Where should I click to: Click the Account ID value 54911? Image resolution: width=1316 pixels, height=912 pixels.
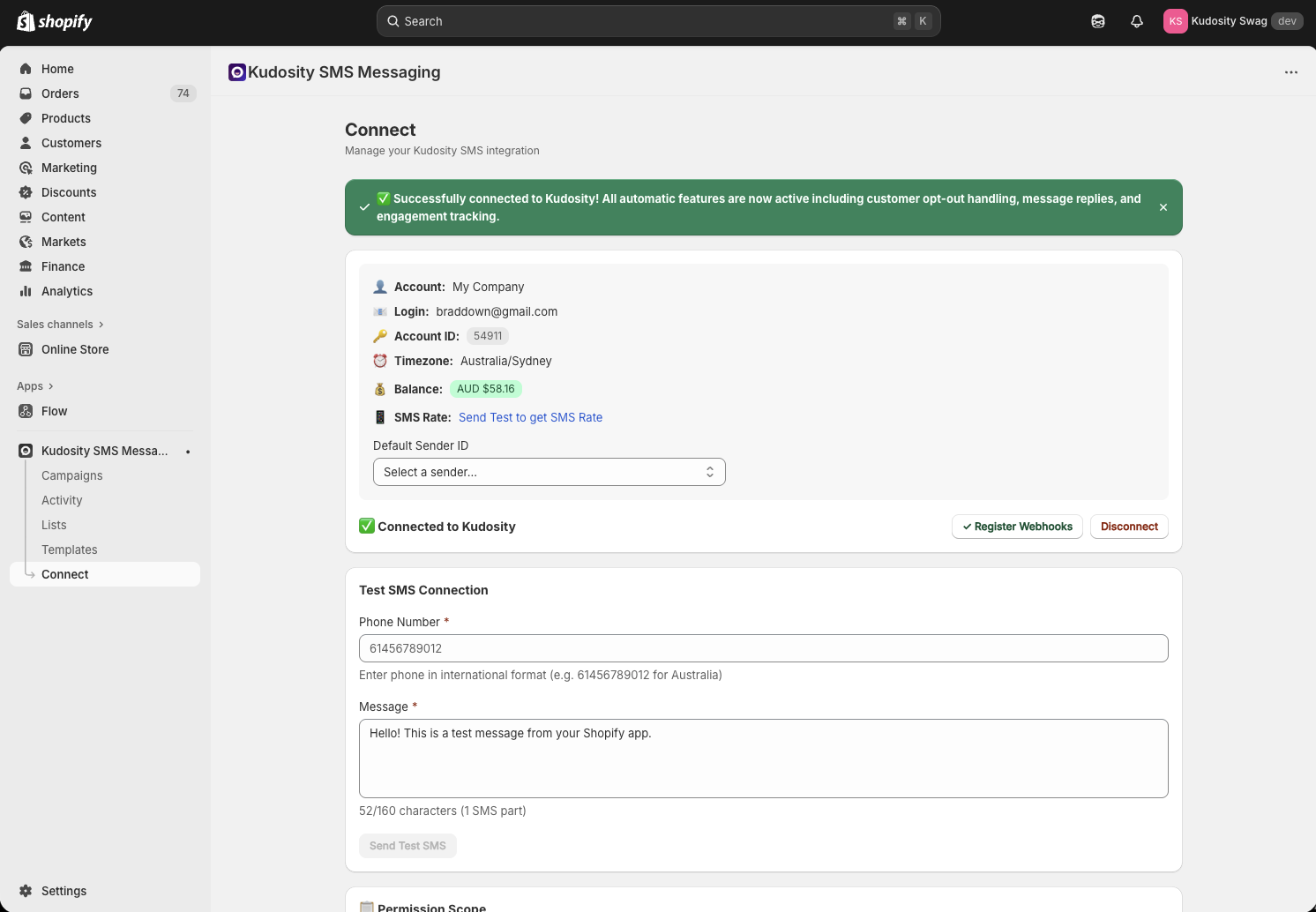(x=488, y=336)
